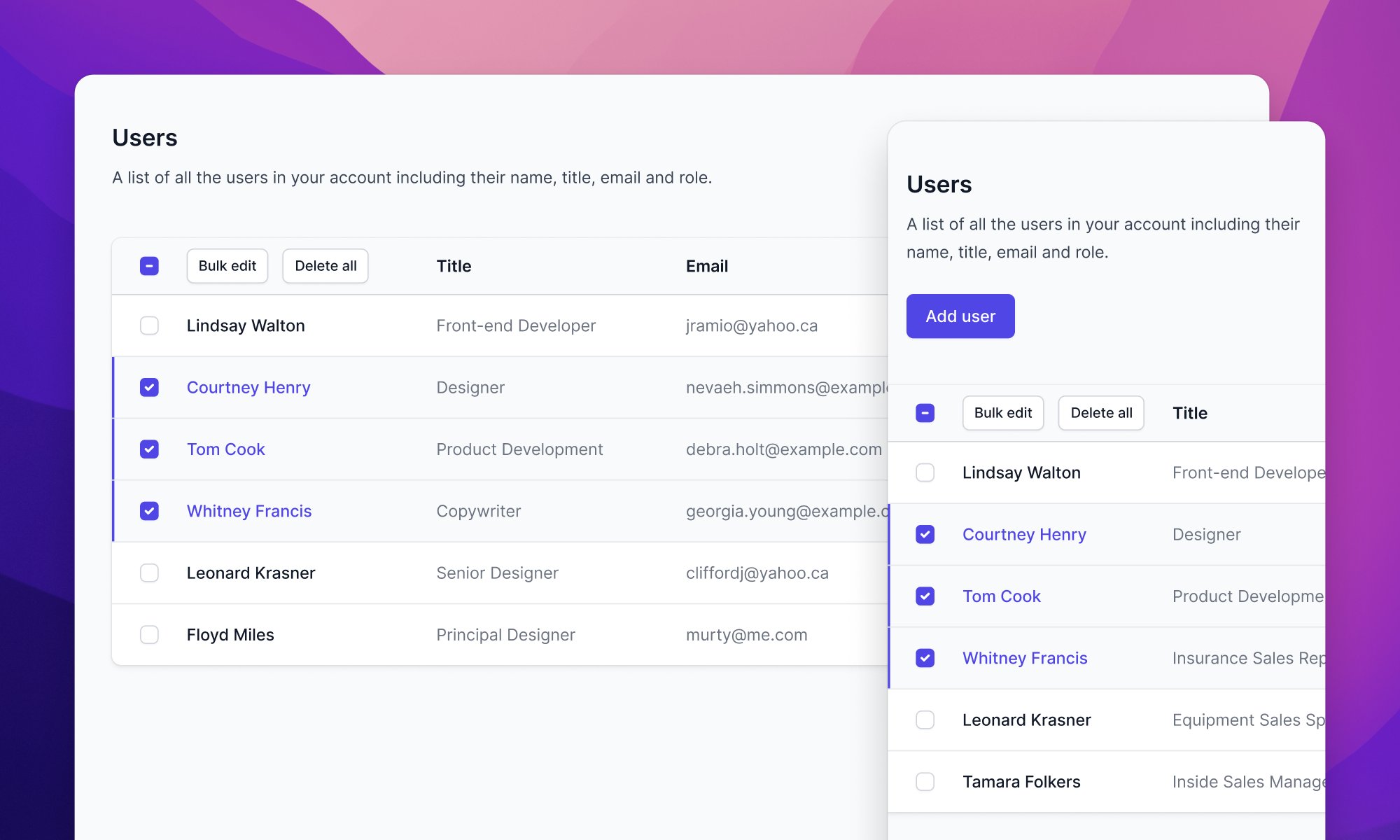Screen dimensions: 1400x840
Task: Click the blue checkbox next to Tom Cook
Action: (x=149, y=448)
